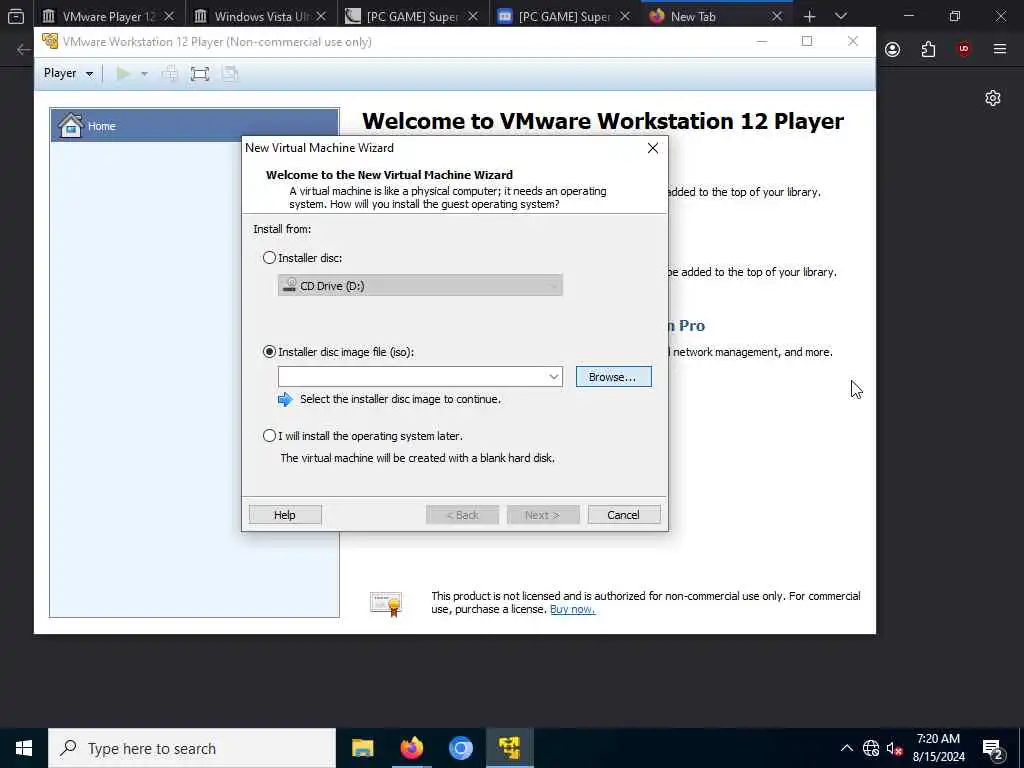Close the first [PC GAME] Super tab
Viewport: 1024px width, 768px height.
click(x=473, y=16)
